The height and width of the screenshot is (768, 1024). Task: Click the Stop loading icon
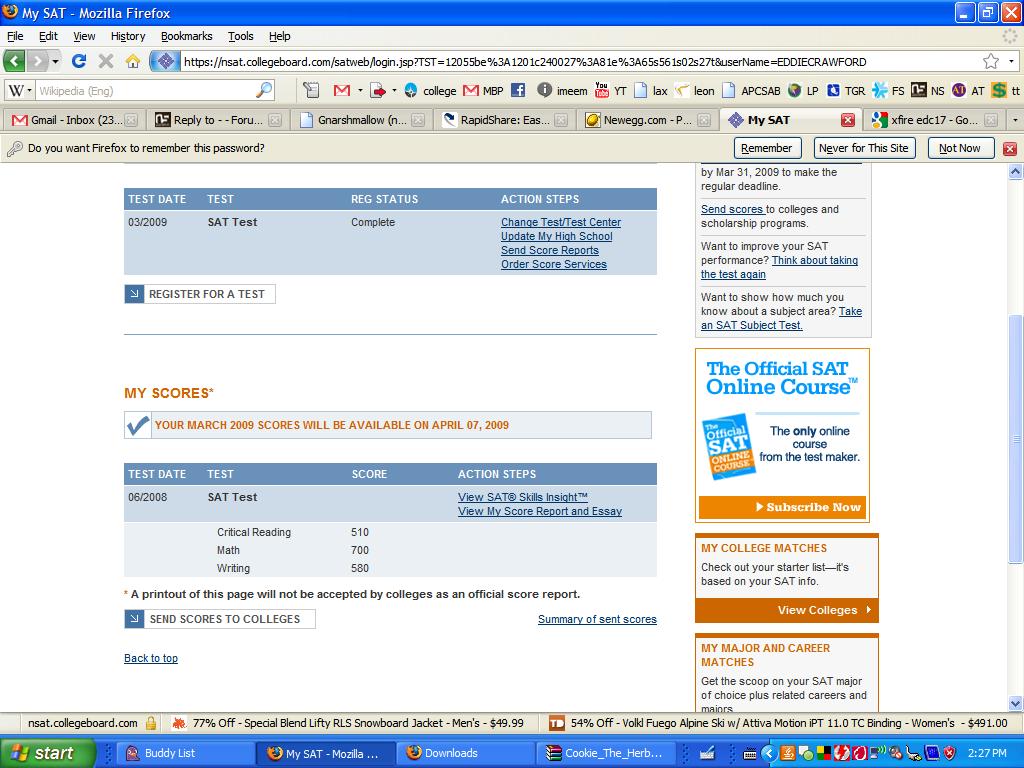click(x=104, y=60)
